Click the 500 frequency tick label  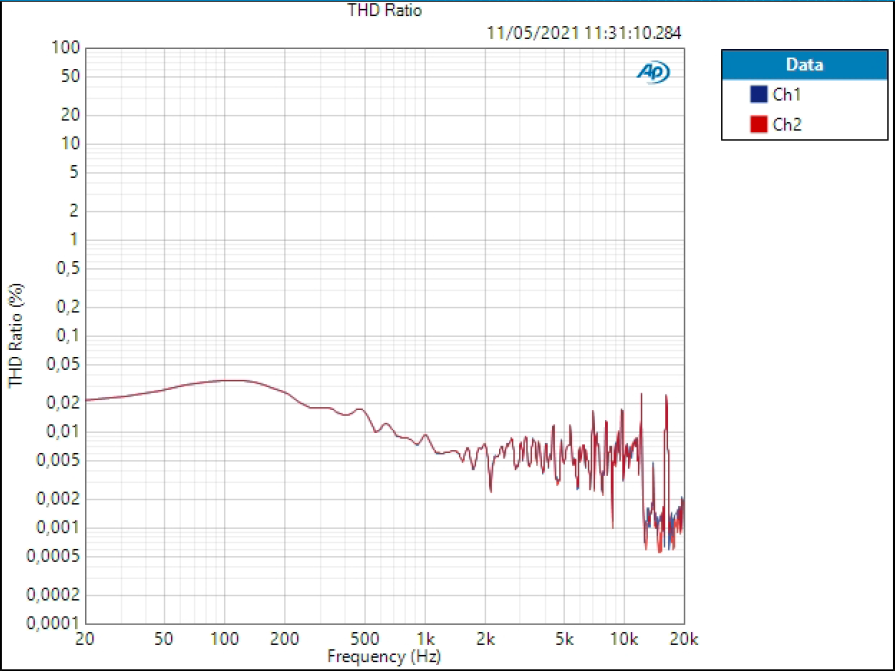coord(365,638)
